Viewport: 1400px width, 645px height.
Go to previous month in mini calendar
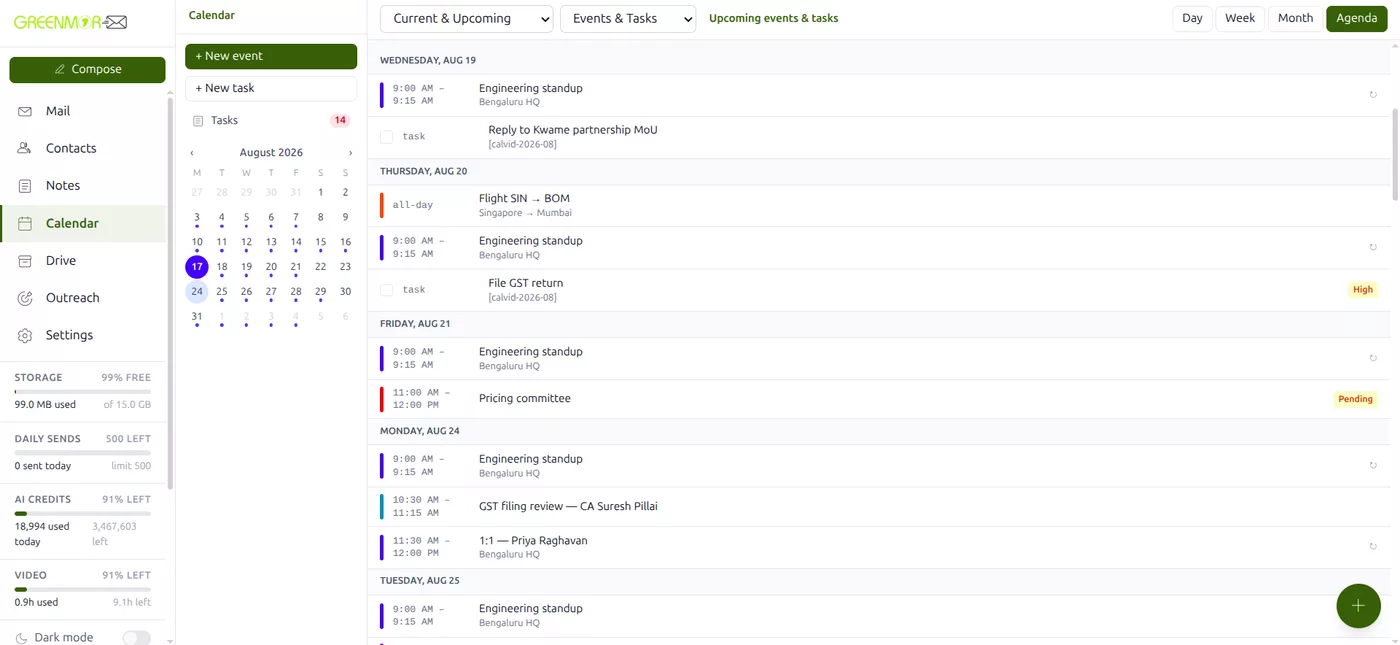click(192, 153)
